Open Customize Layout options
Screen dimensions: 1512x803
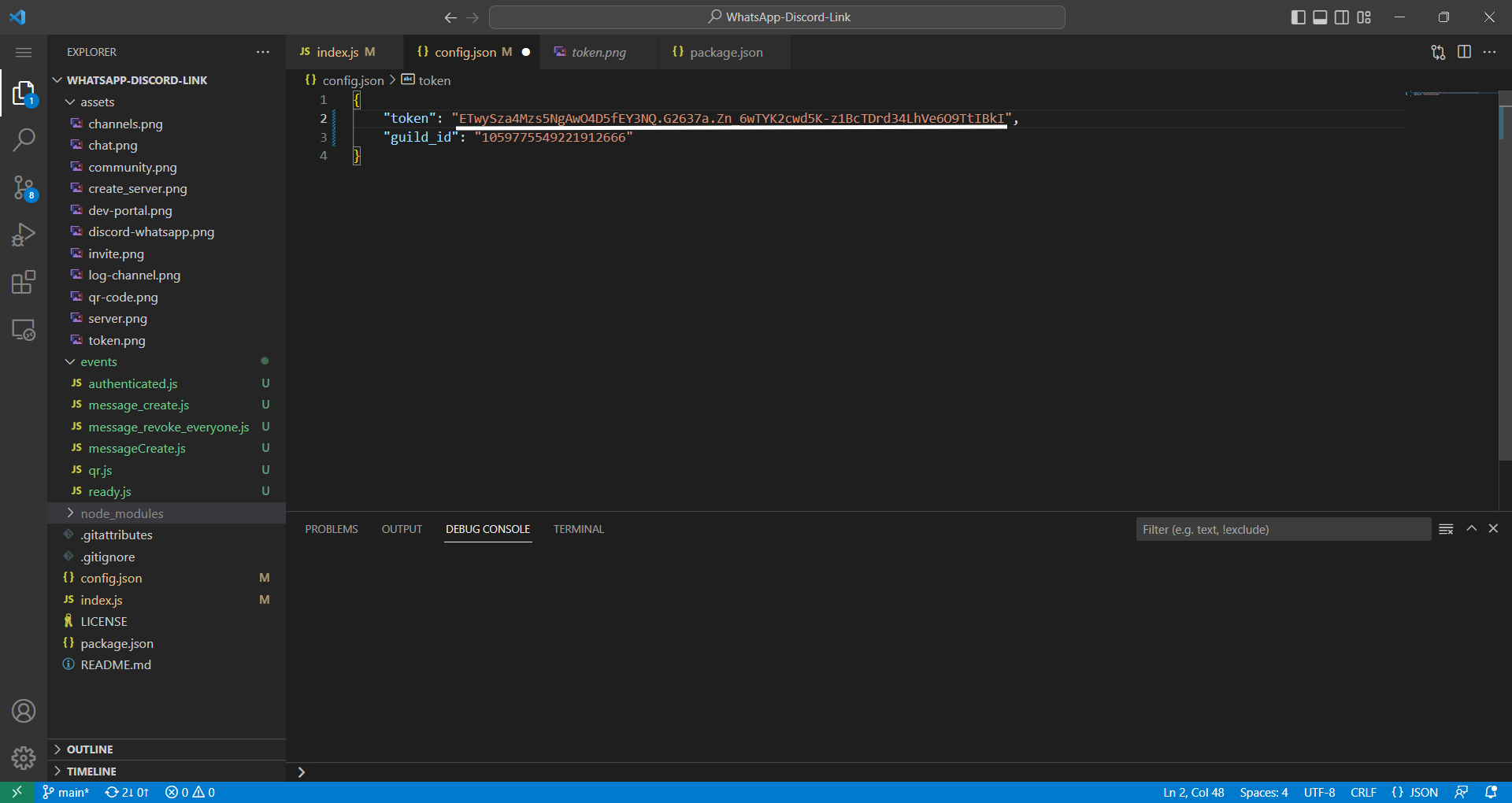coord(1364,17)
